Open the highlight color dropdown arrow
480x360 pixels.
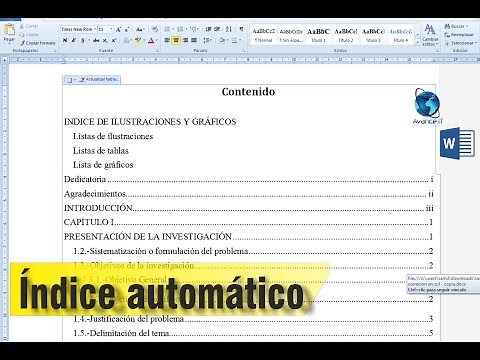(143, 40)
